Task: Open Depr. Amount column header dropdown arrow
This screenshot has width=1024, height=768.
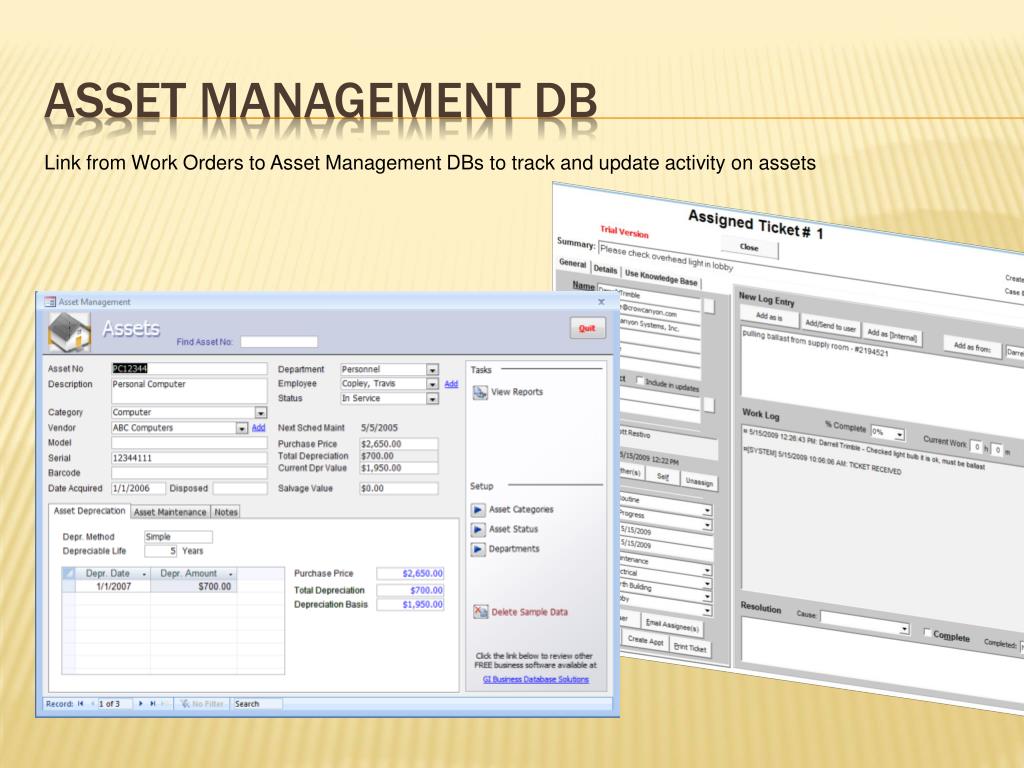Action: tap(231, 574)
